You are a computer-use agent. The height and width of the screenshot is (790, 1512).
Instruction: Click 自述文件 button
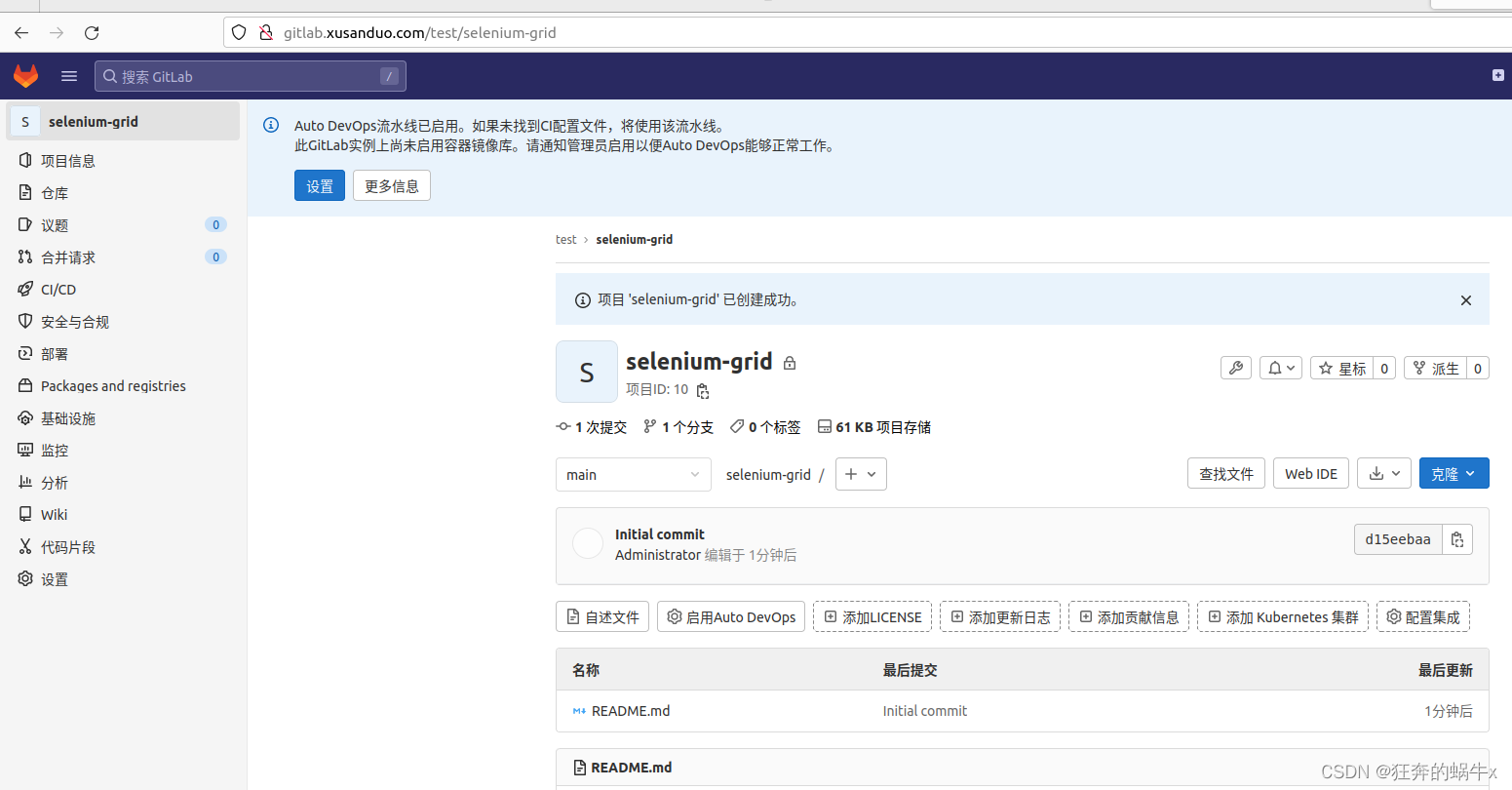602,616
